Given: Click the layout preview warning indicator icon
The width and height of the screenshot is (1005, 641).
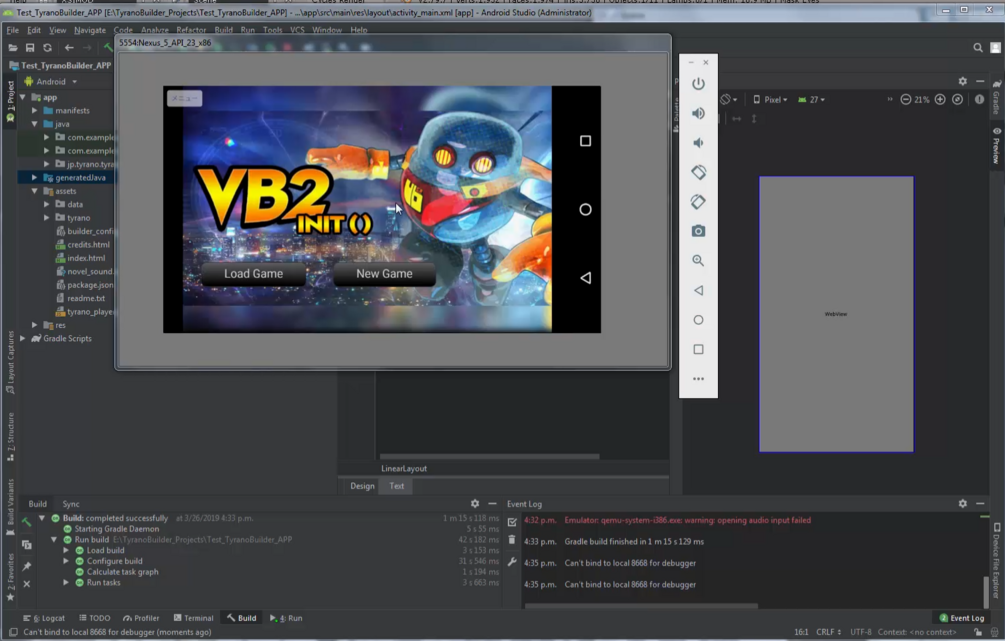Looking at the screenshot, I should pyautogui.click(x=979, y=99).
